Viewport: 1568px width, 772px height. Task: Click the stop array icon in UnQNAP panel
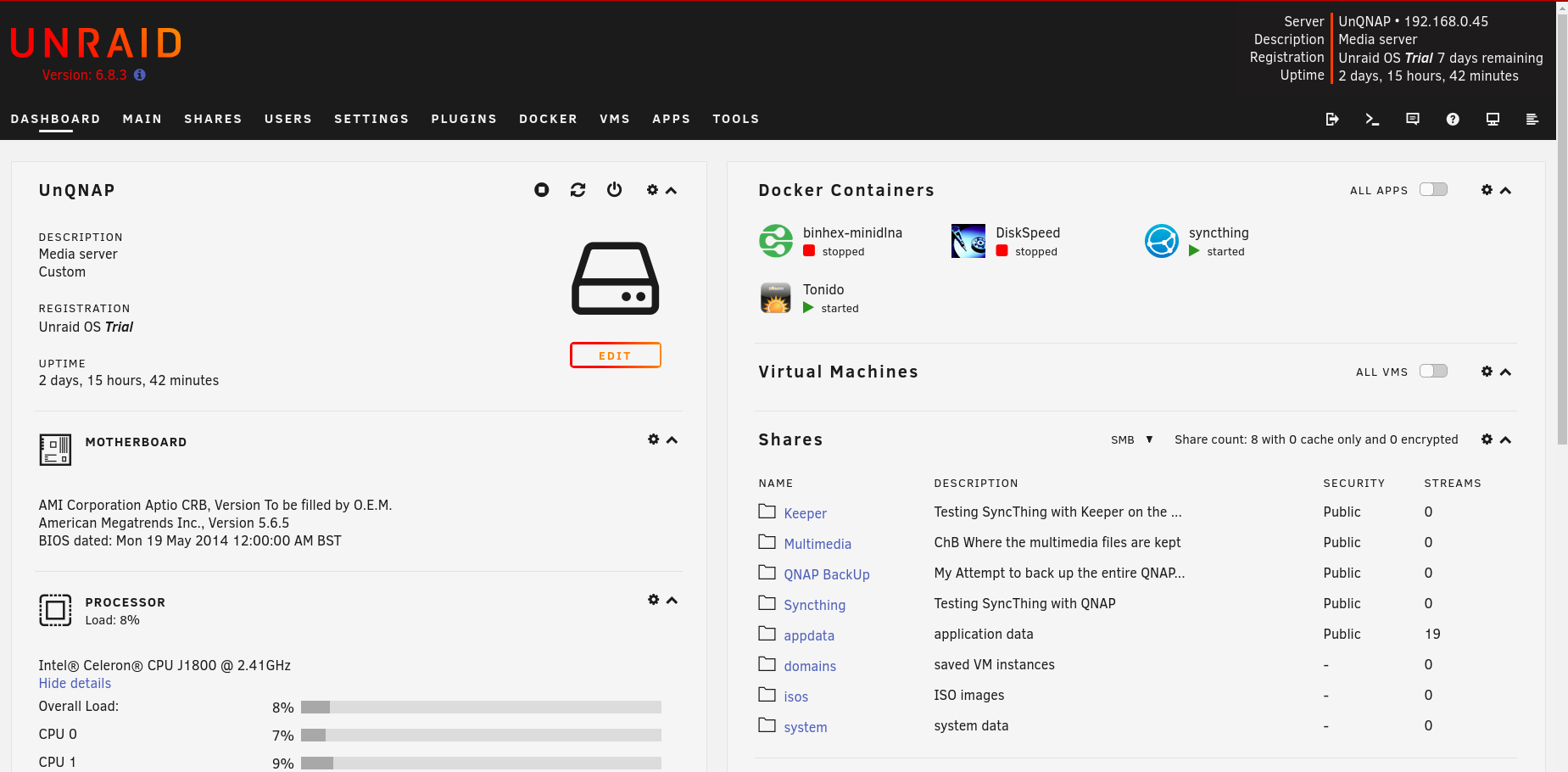541,190
